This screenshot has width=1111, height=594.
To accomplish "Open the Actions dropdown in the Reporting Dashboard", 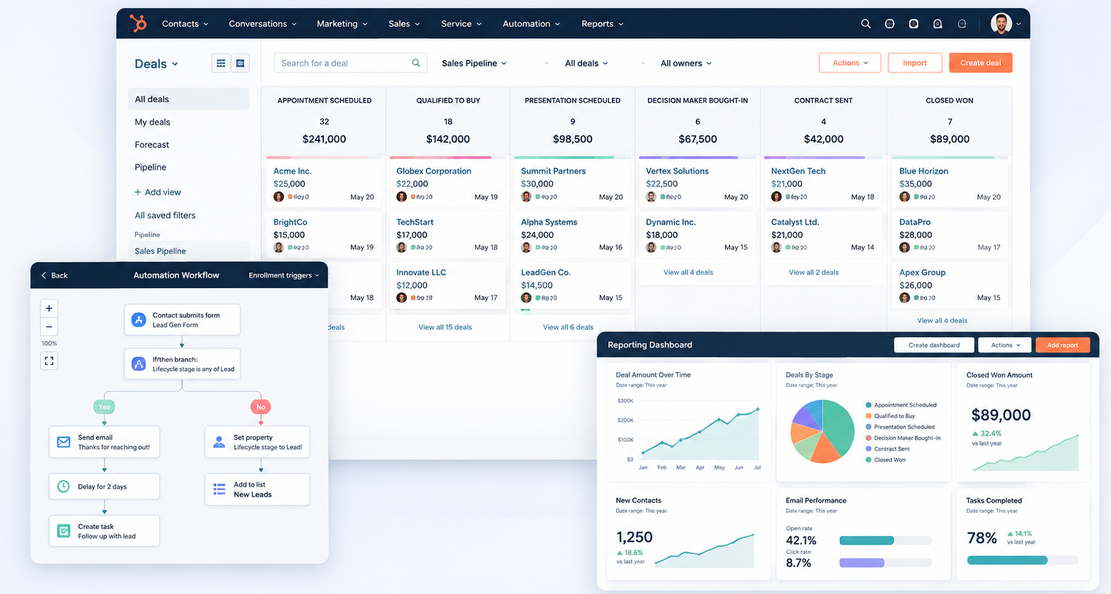I will 1005,345.
